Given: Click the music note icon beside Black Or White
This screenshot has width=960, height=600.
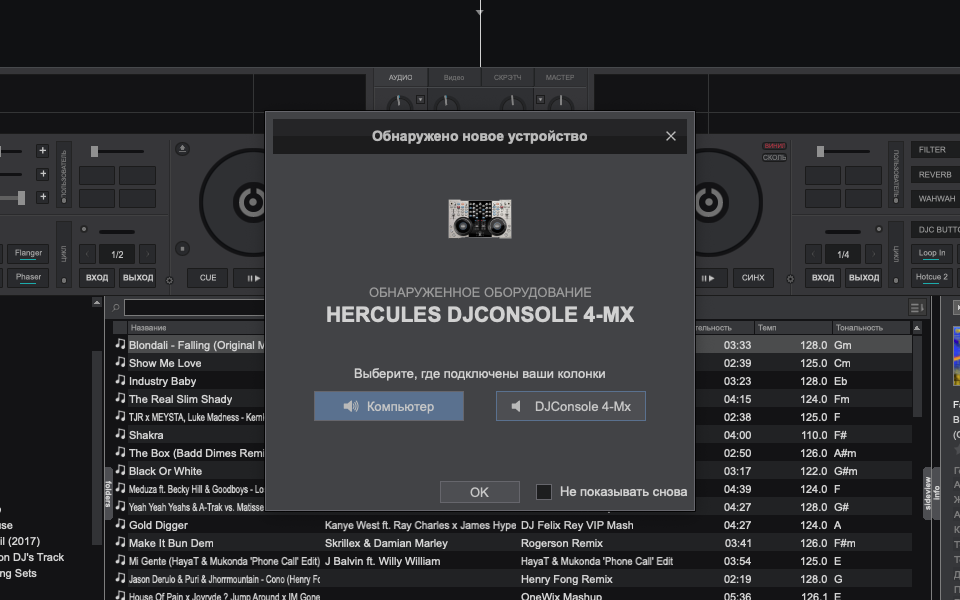Looking at the screenshot, I should 121,470.
